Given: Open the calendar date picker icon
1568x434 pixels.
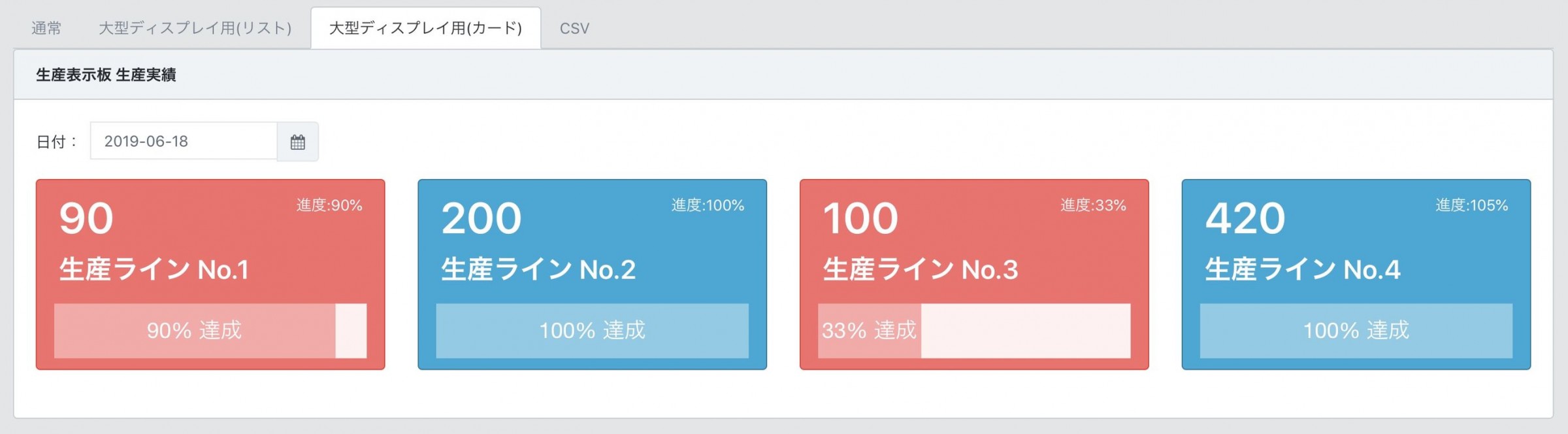Looking at the screenshot, I should click(x=298, y=142).
